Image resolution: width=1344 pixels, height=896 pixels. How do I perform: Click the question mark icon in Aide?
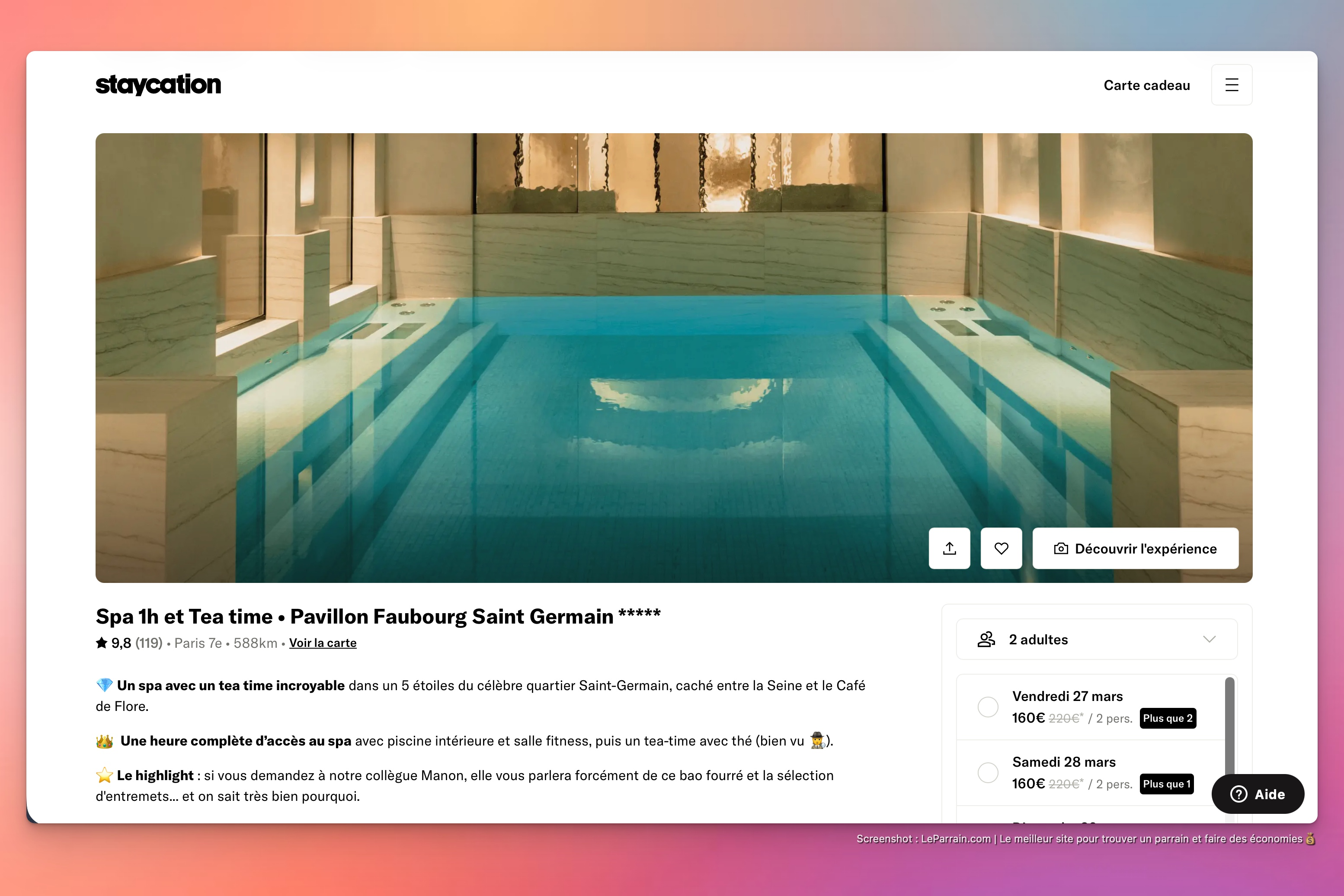pyautogui.click(x=1238, y=794)
